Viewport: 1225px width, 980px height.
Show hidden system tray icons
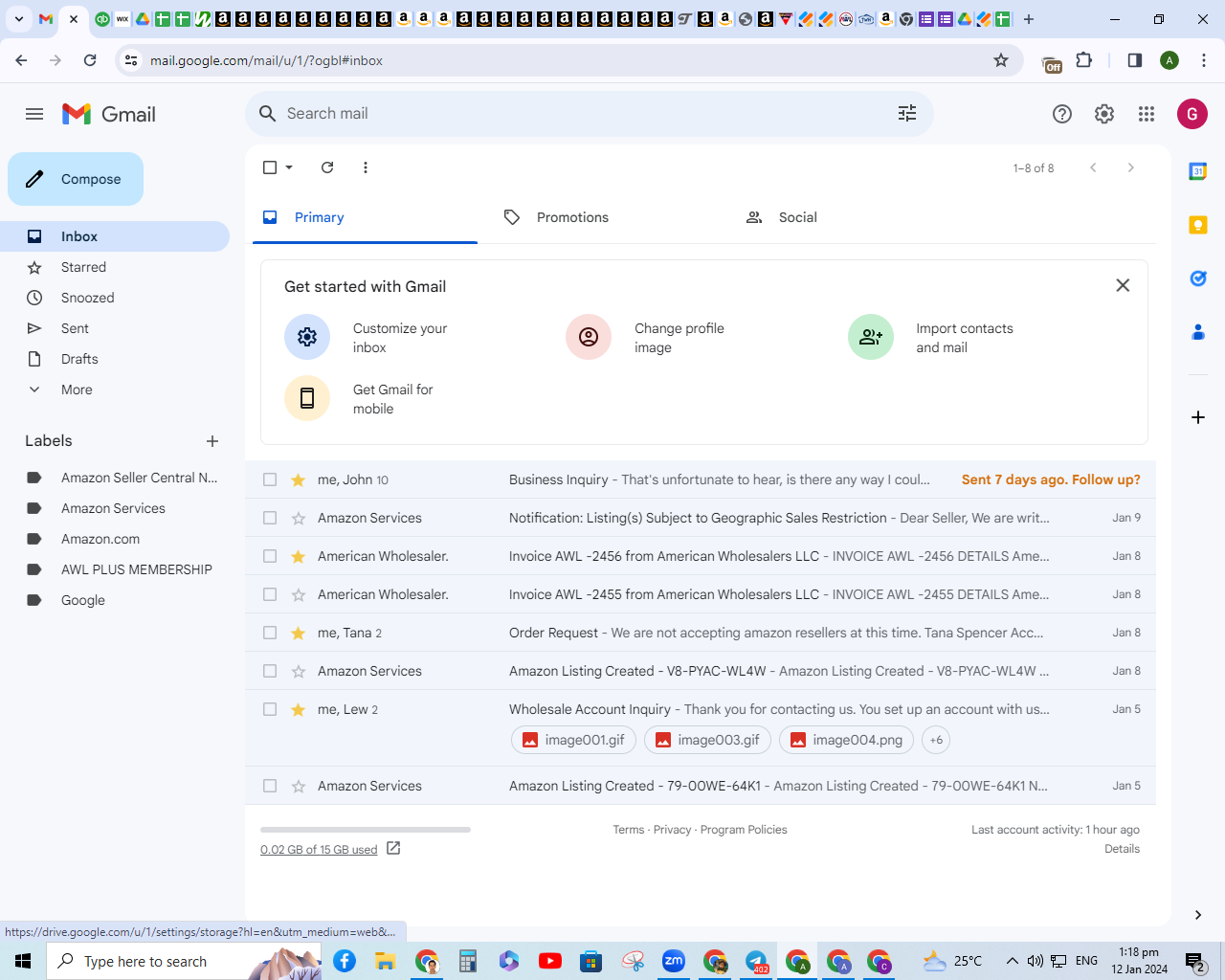[x=1012, y=961]
